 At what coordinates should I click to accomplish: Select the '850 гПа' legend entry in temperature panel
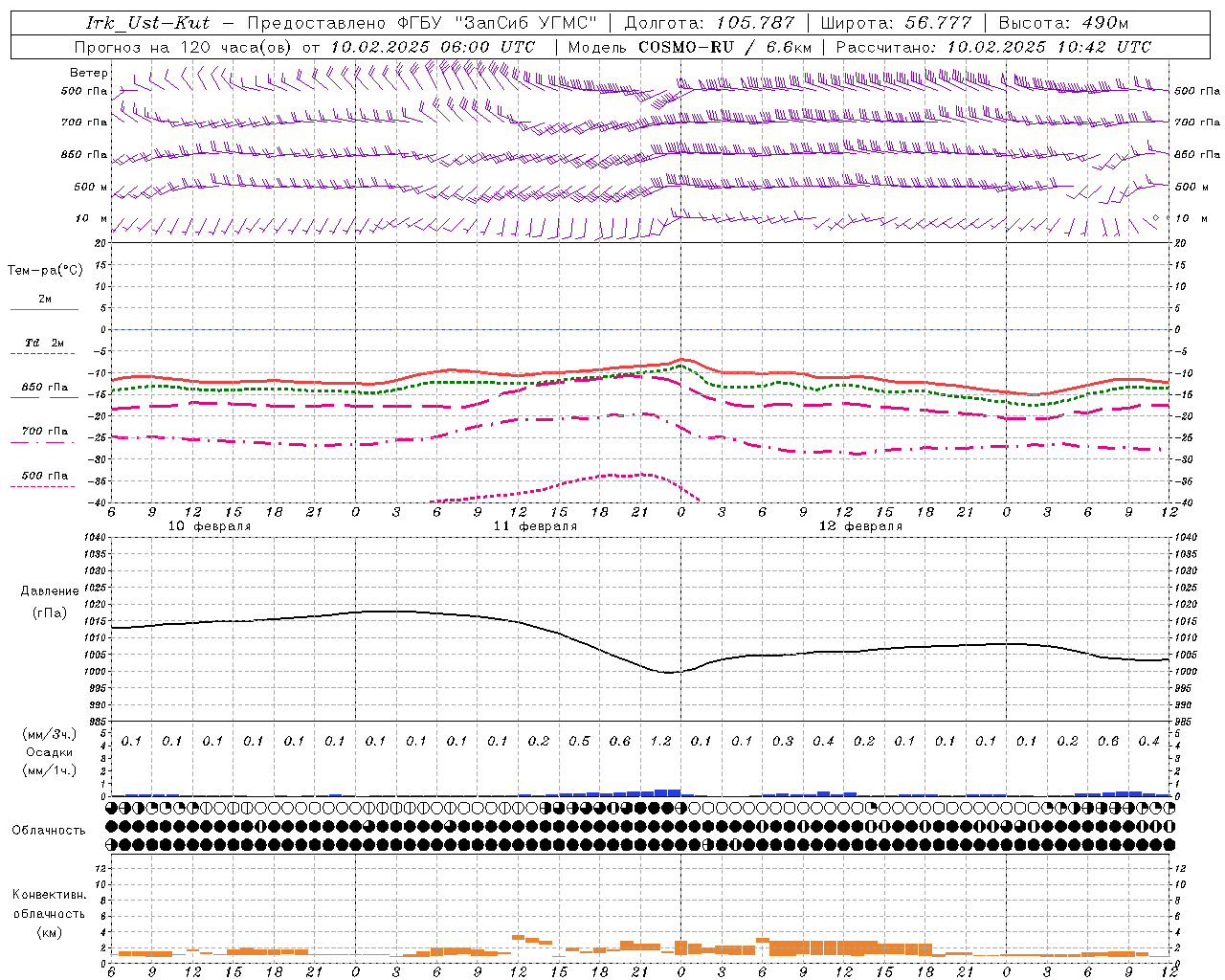(44, 388)
